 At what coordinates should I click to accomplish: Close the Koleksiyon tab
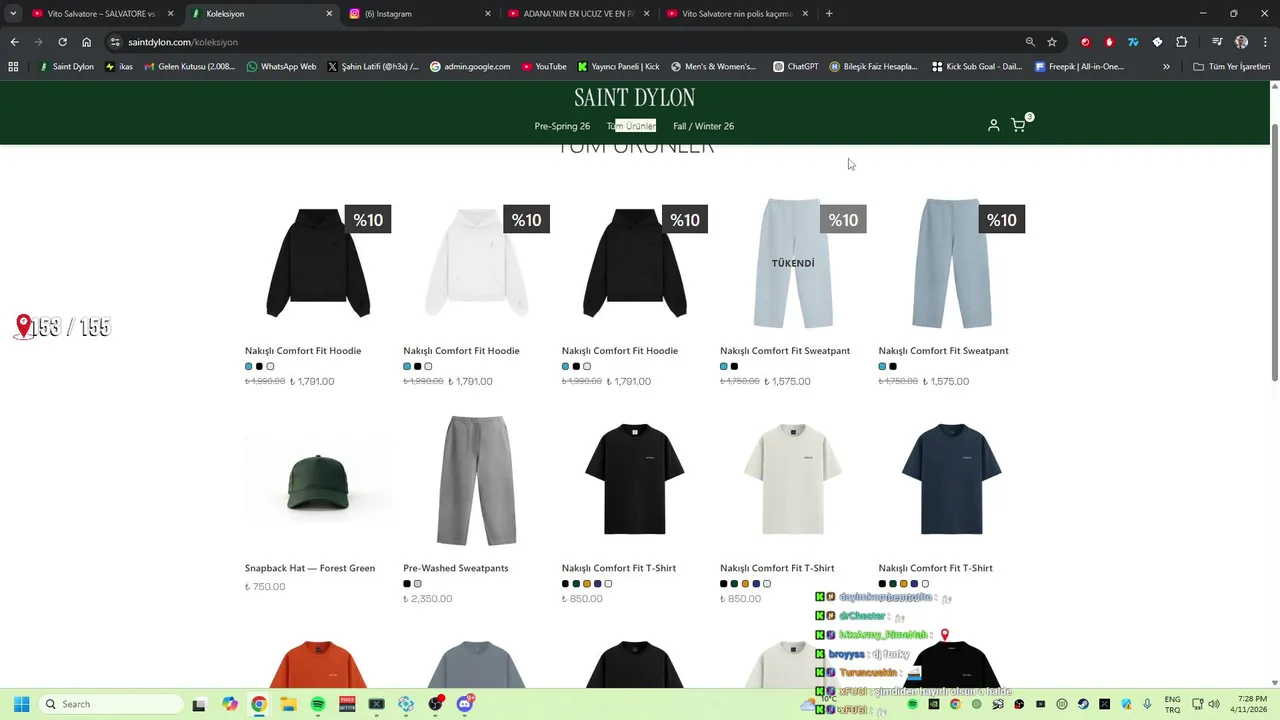pos(329,14)
